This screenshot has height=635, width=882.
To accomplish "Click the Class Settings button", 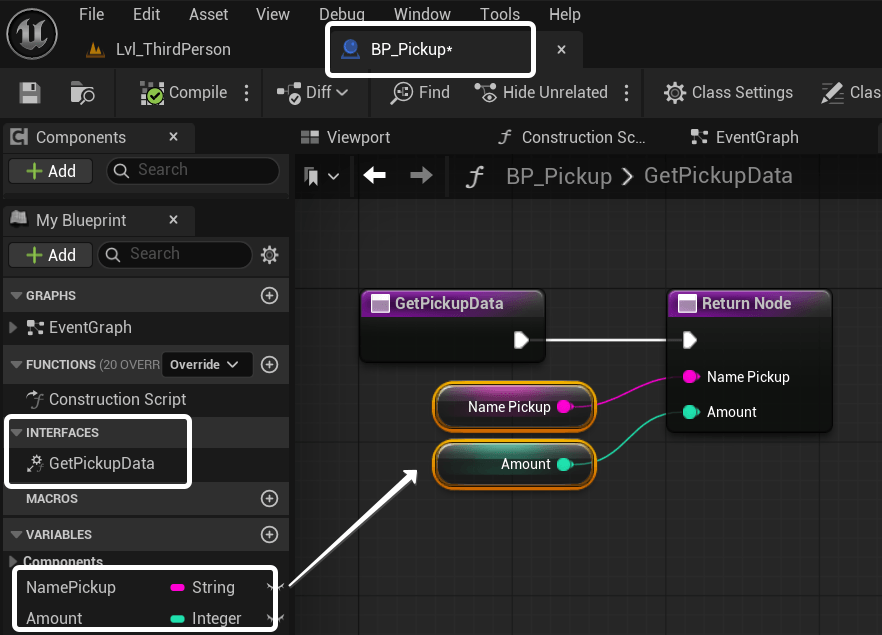I will click(729, 93).
